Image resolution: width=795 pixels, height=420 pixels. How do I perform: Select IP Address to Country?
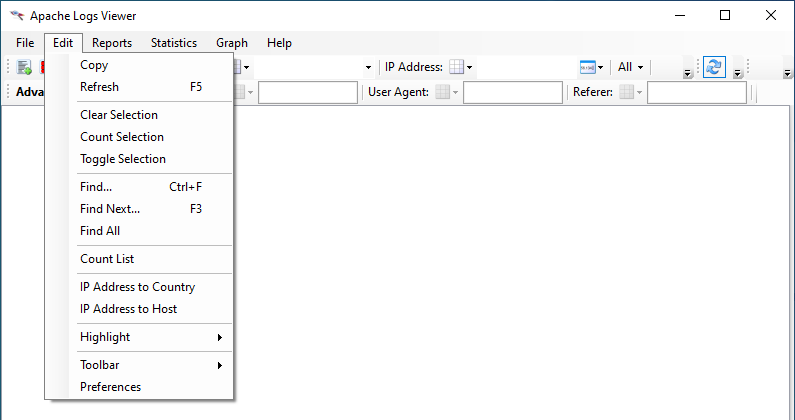137,287
